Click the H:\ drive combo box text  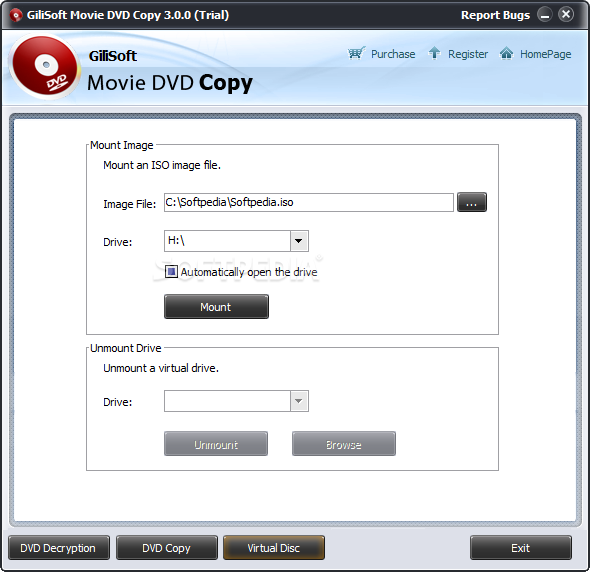click(x=227, y=241)
